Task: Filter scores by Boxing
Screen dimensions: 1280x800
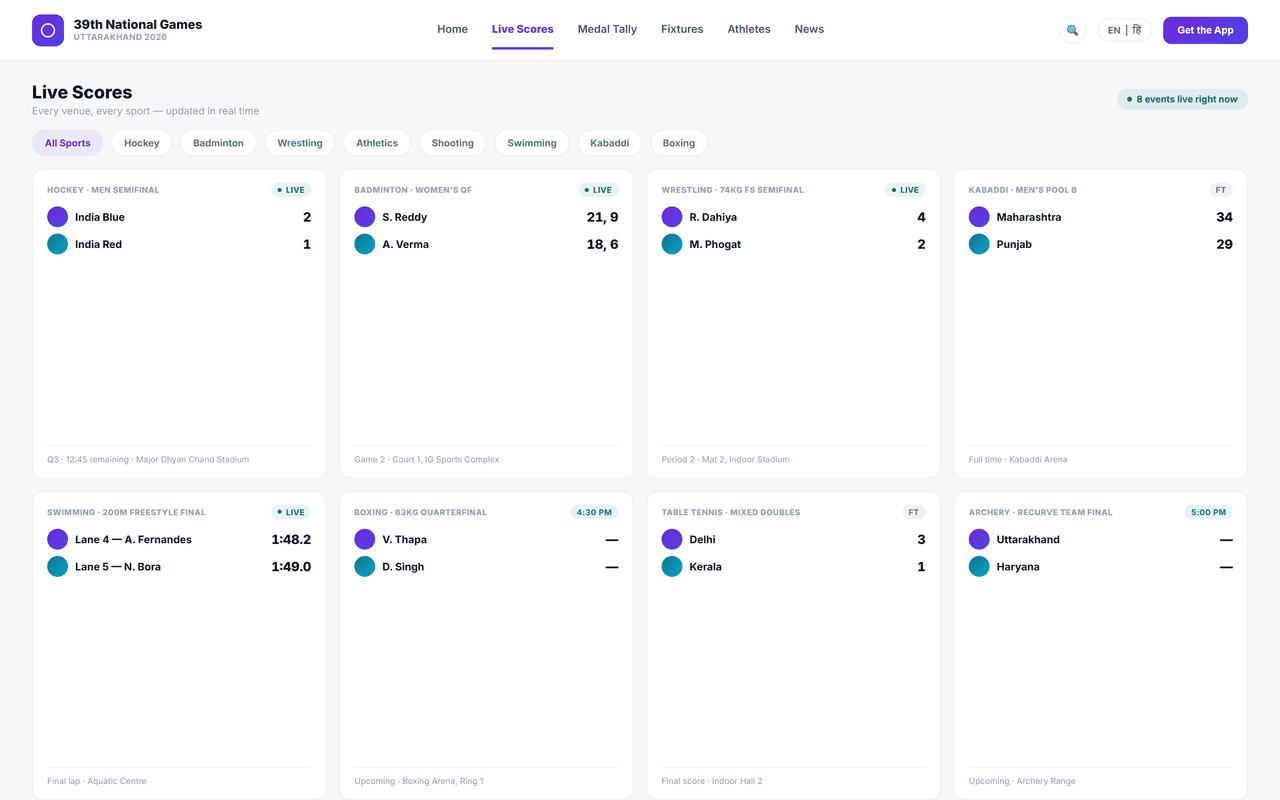Action: click(679, 143)
